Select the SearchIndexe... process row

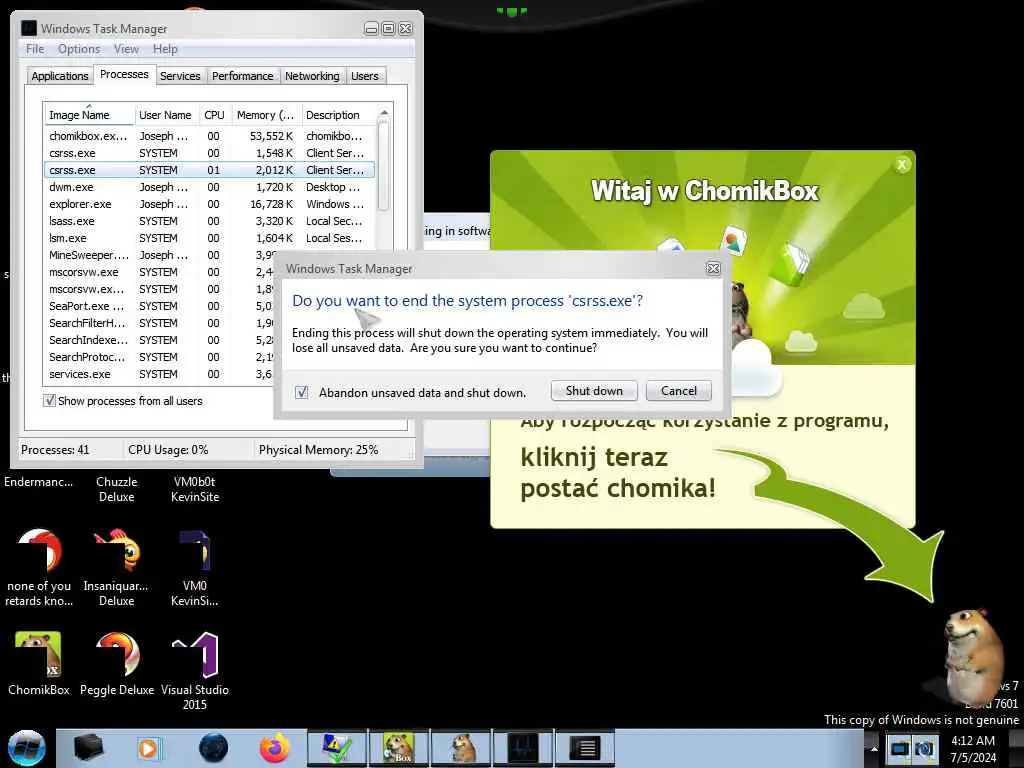point(159,340)
